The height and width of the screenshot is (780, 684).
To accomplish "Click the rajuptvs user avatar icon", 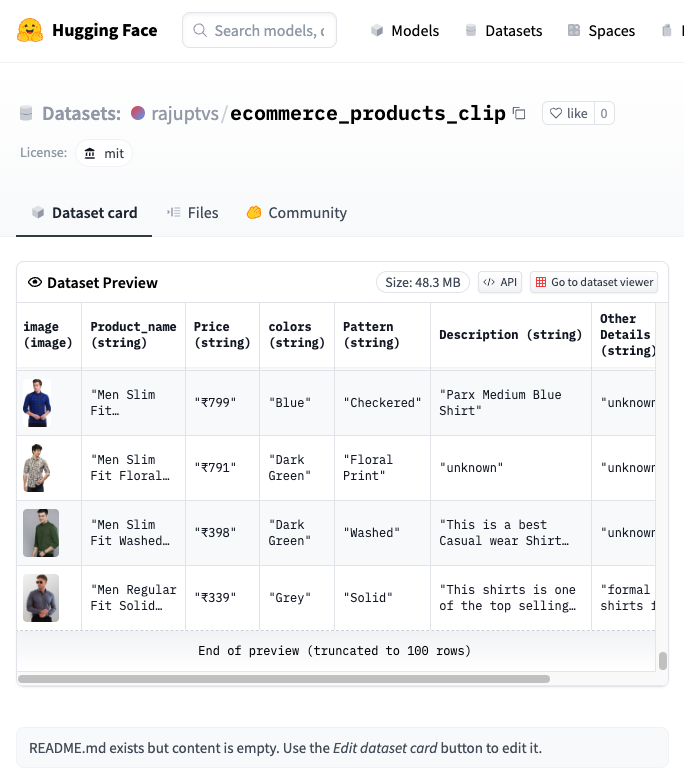I will [x=138, y=113].
